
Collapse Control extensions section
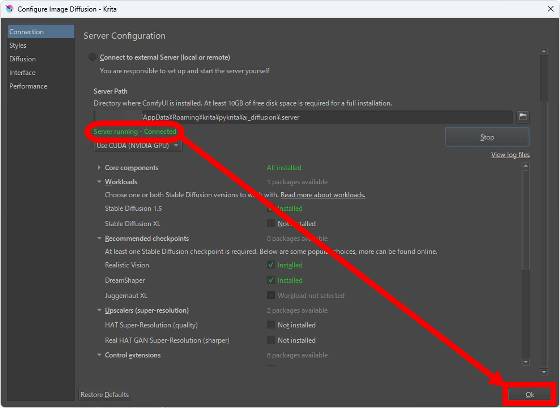(99, 355)
